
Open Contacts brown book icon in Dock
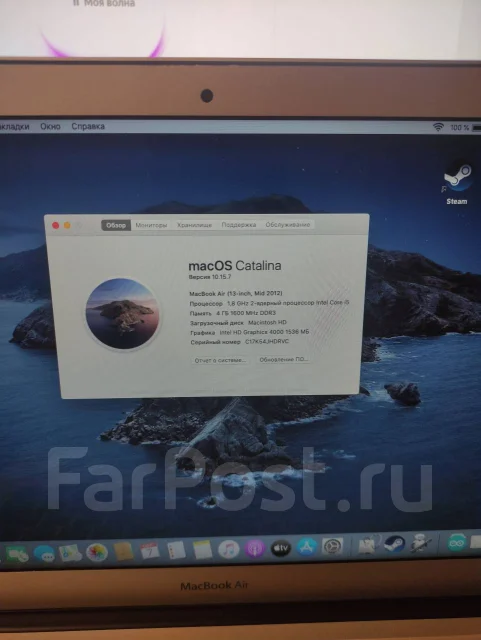coord(123,551)
